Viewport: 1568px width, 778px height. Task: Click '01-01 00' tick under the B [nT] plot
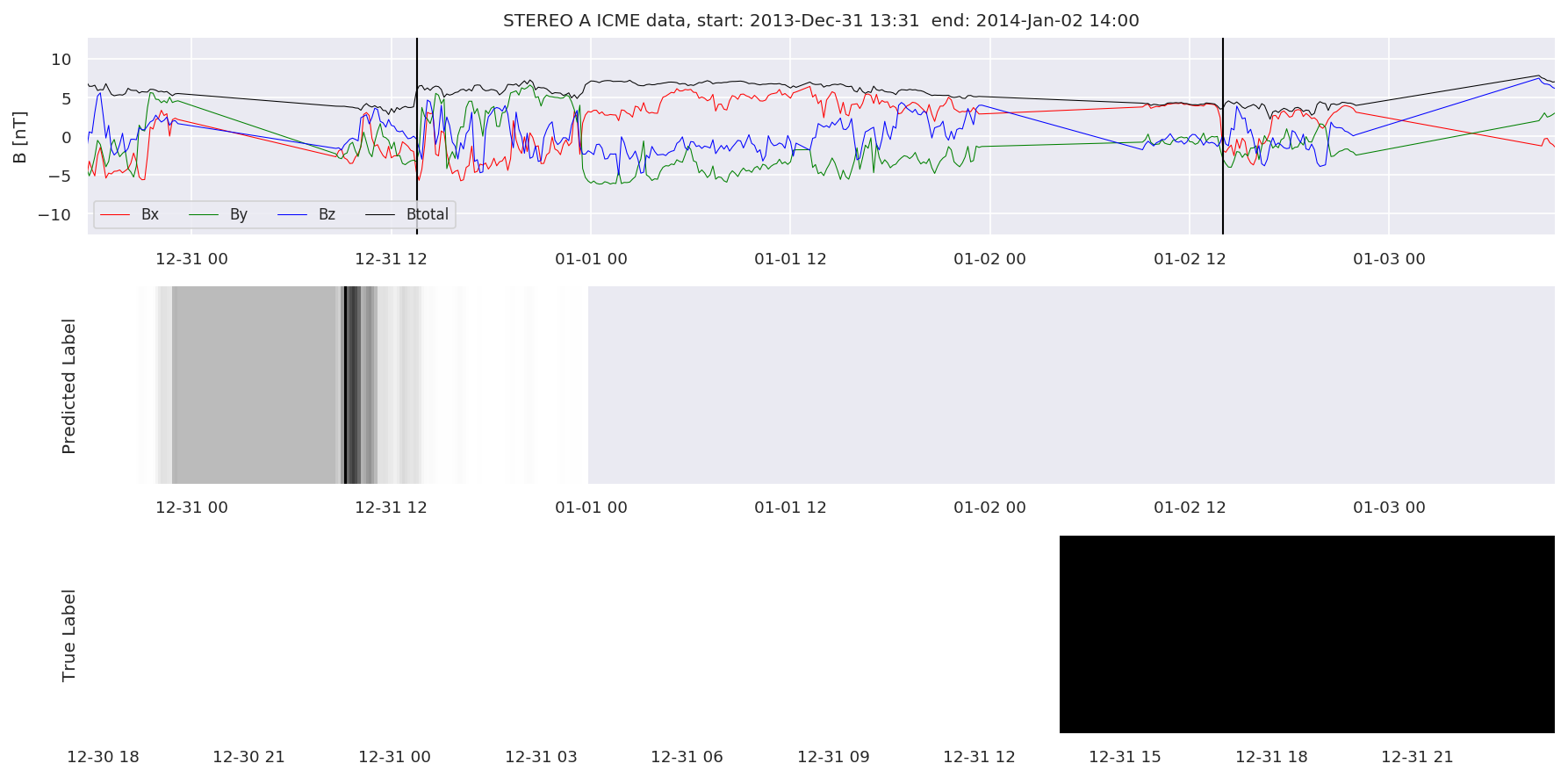(591, 259)
